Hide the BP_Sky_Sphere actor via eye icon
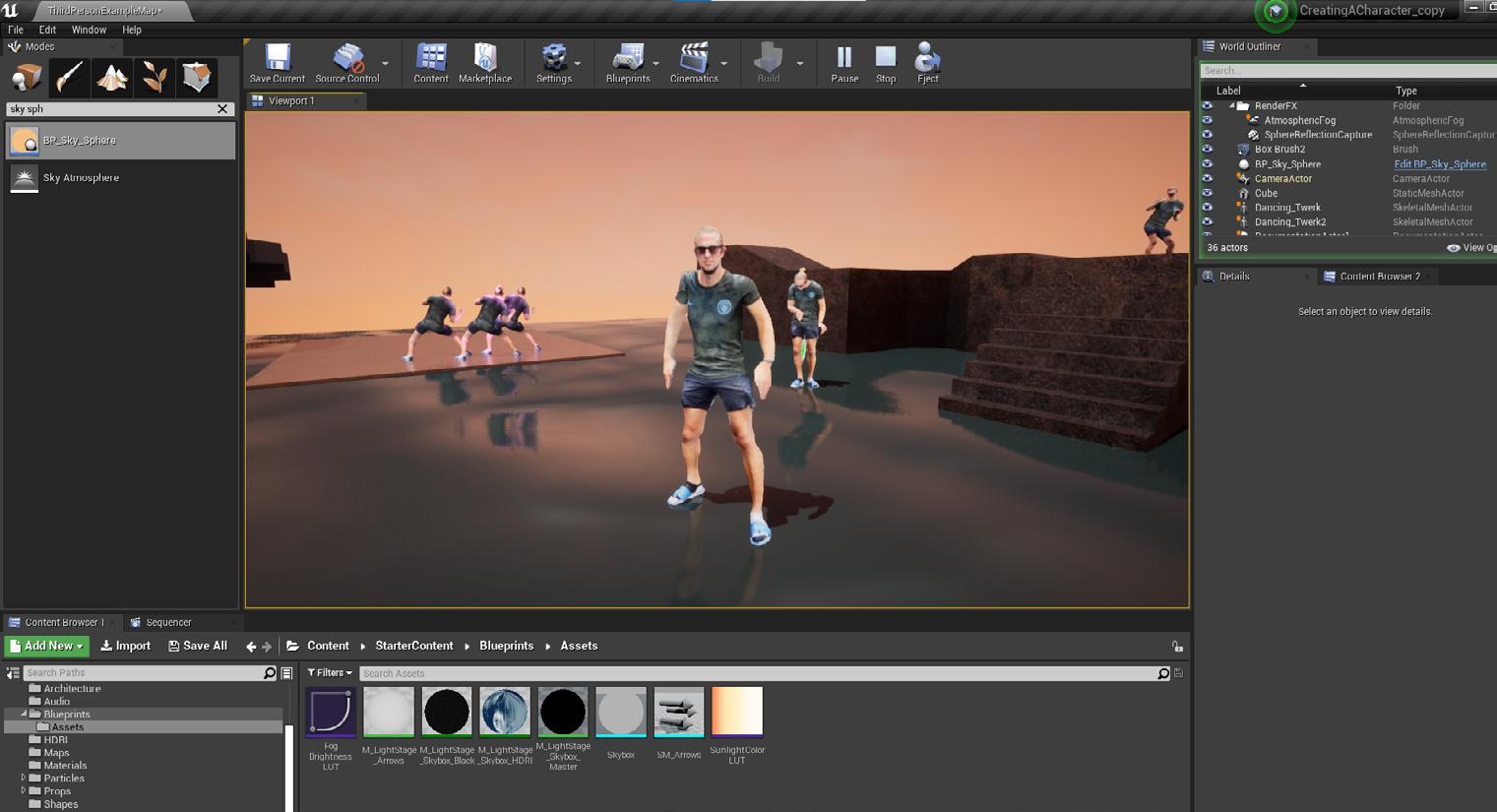This screenshot has height=812, width=1497. coord(1208,164)
